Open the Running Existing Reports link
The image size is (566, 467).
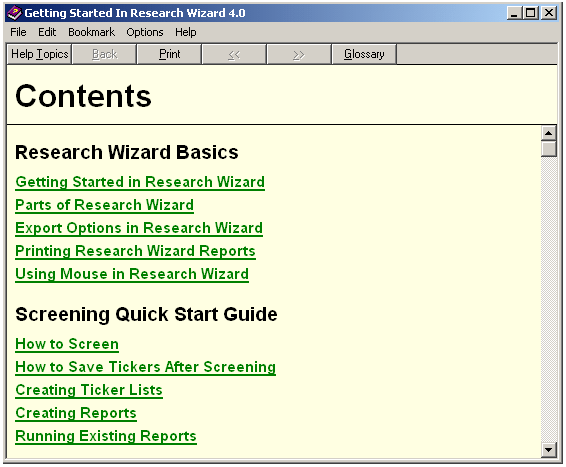(106, 436)
